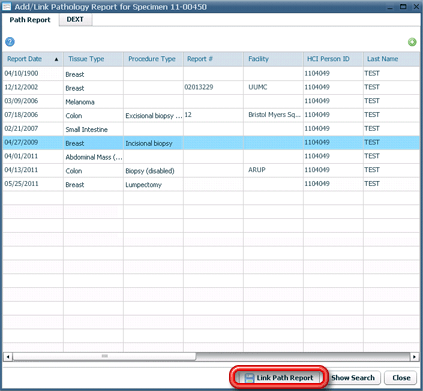Viewport: 423px width, 391px height.
Task: Click the green add report plus icon
Action: click(412, 42)
